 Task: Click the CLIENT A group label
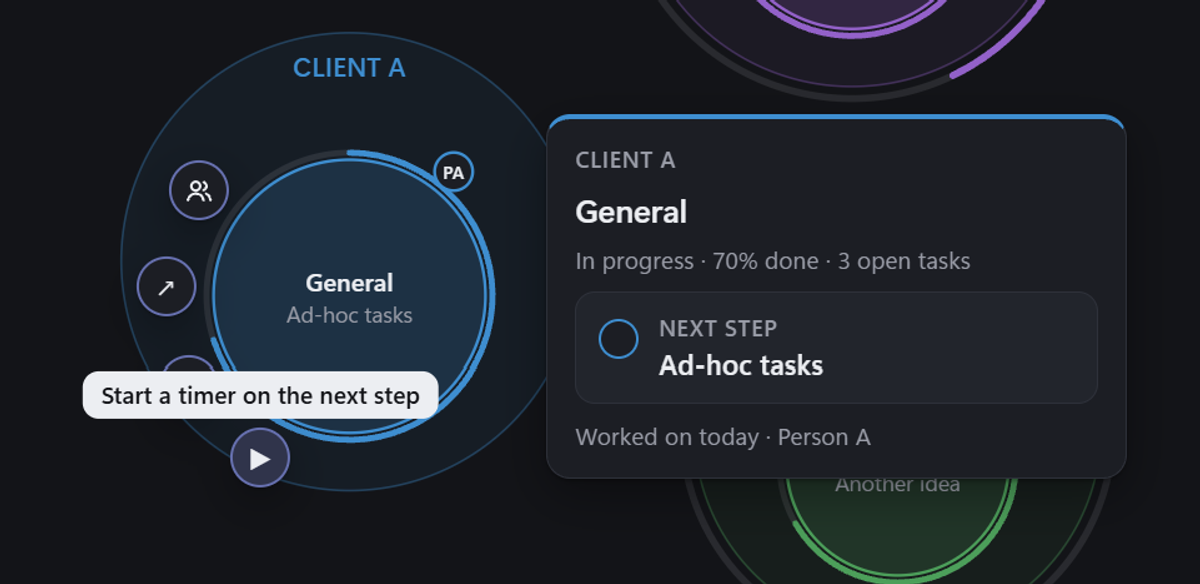(x=349, y=68)
